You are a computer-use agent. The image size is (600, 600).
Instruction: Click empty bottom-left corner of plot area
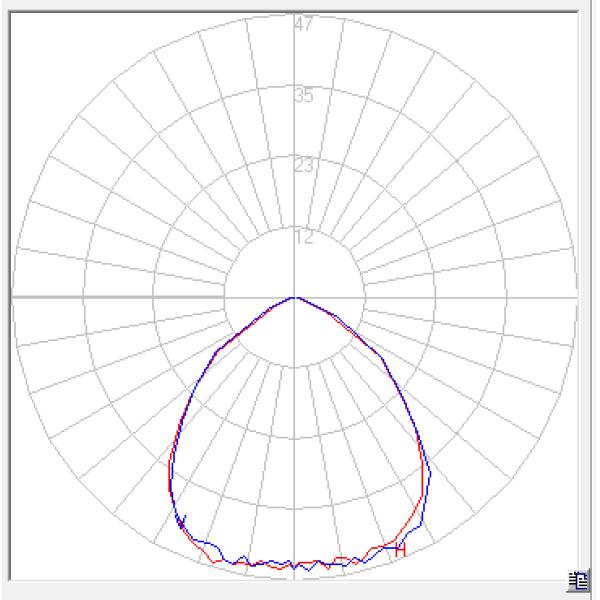[30, 560]
